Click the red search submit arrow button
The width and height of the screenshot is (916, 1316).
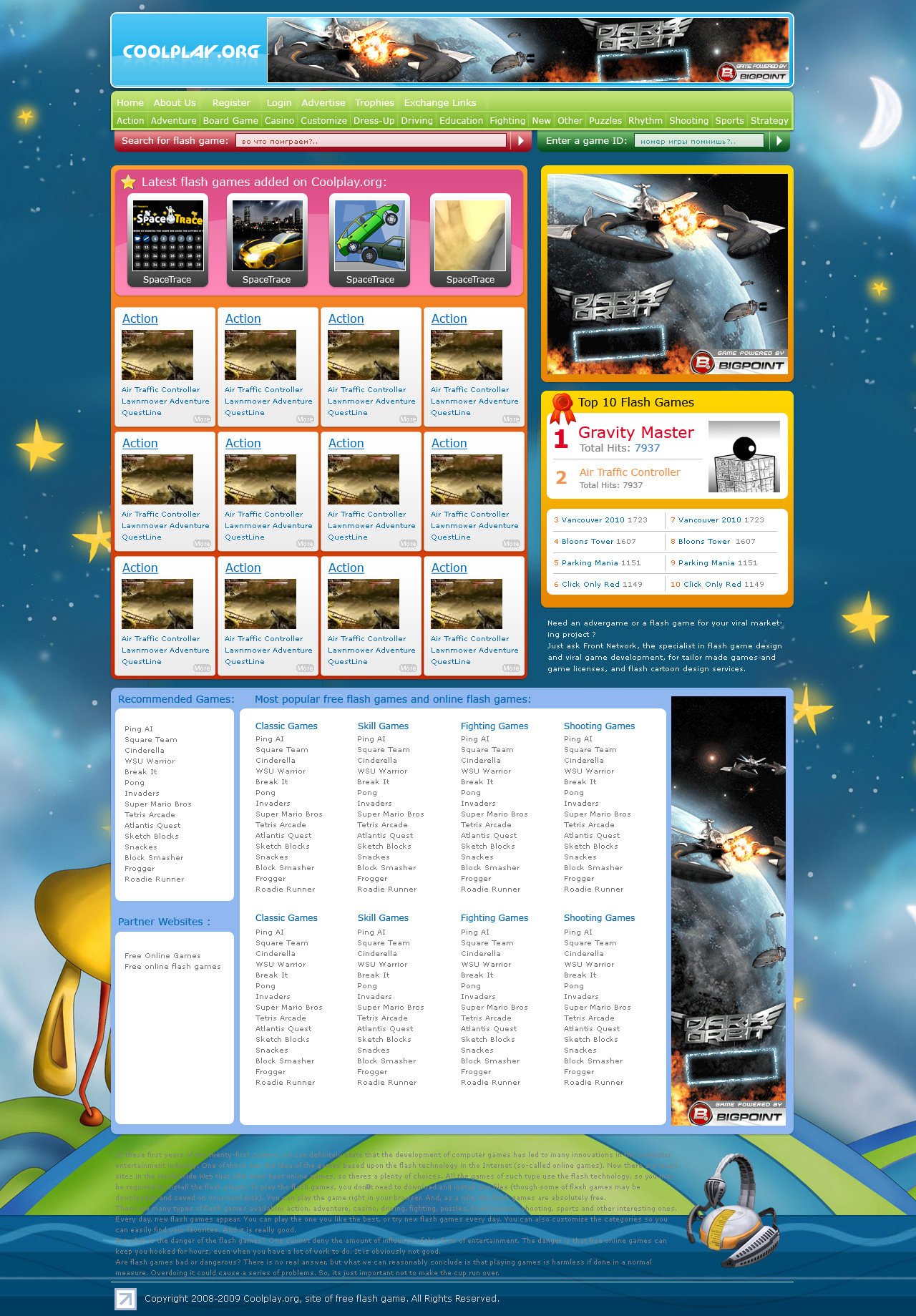click(521, 141)
